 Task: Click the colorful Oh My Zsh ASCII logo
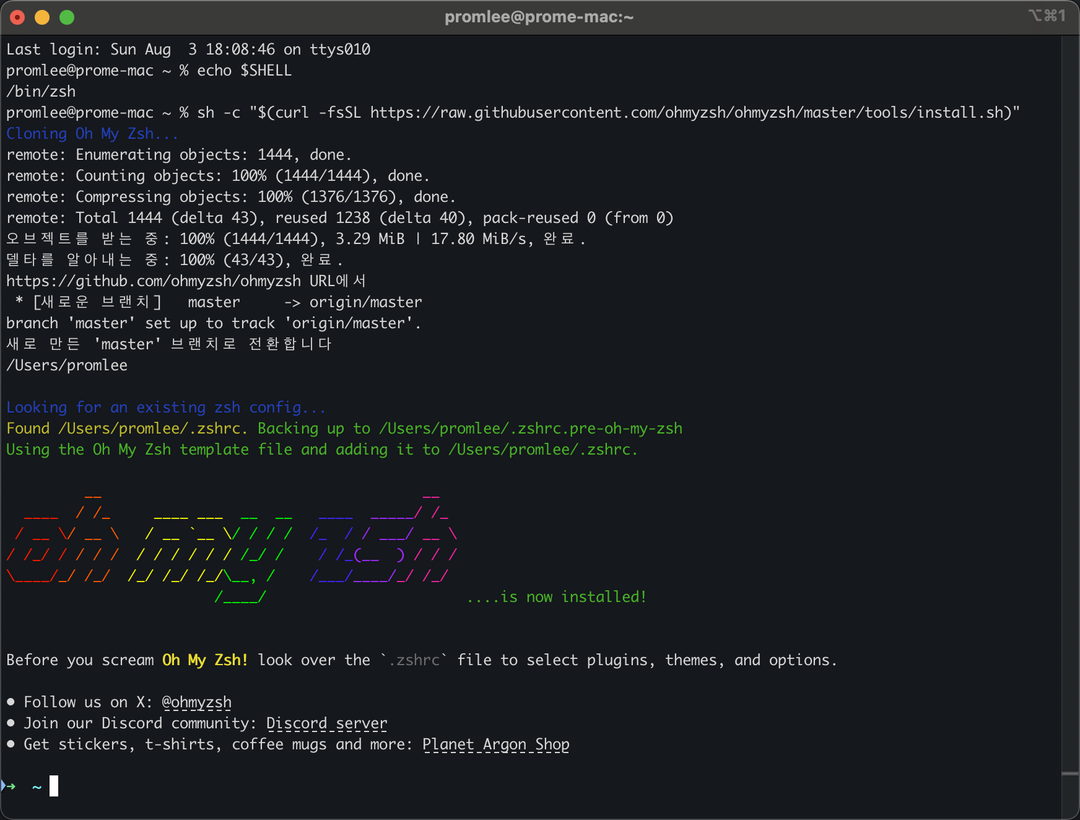coord(231,549)
